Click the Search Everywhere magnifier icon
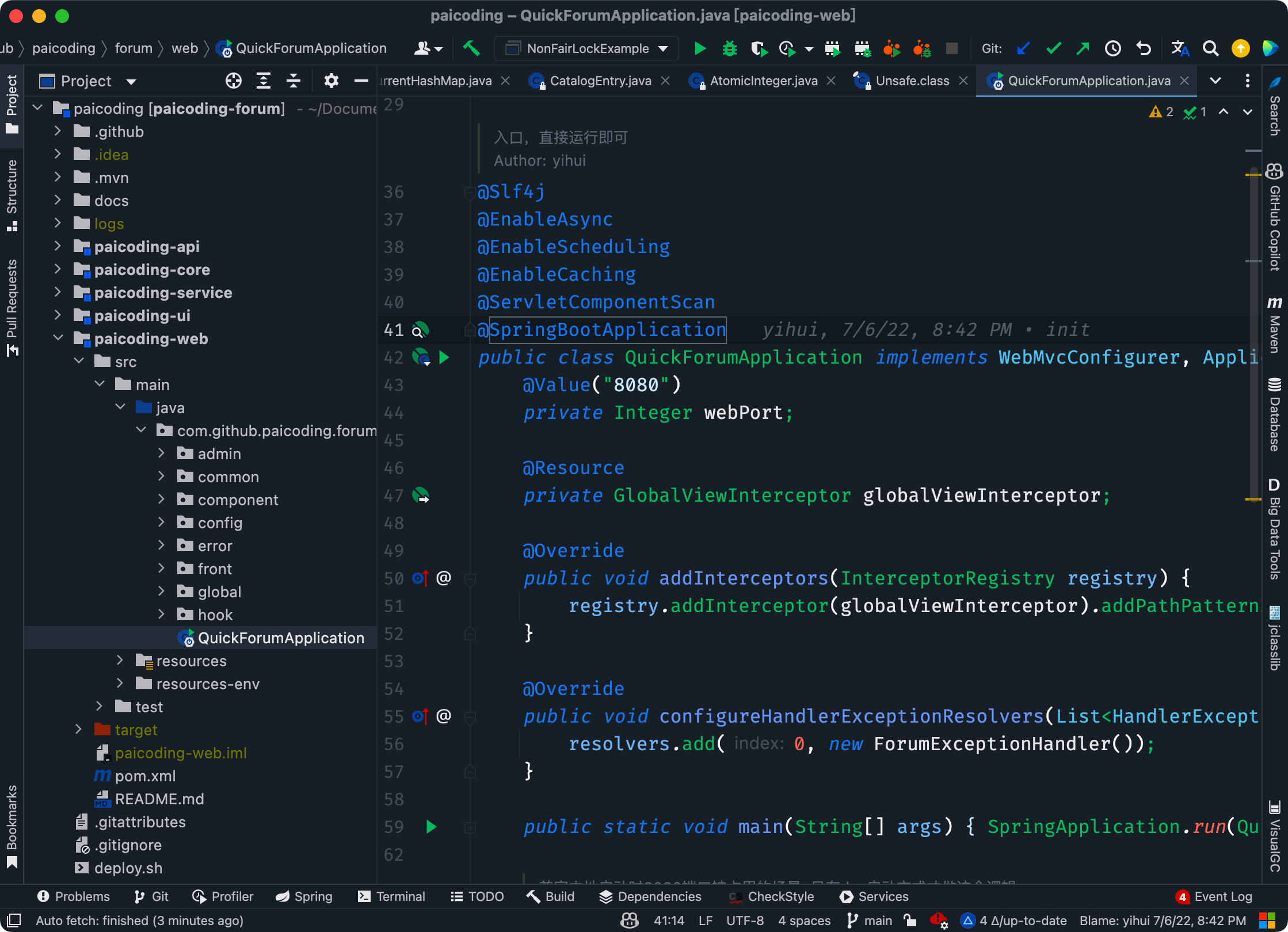 1210,49
